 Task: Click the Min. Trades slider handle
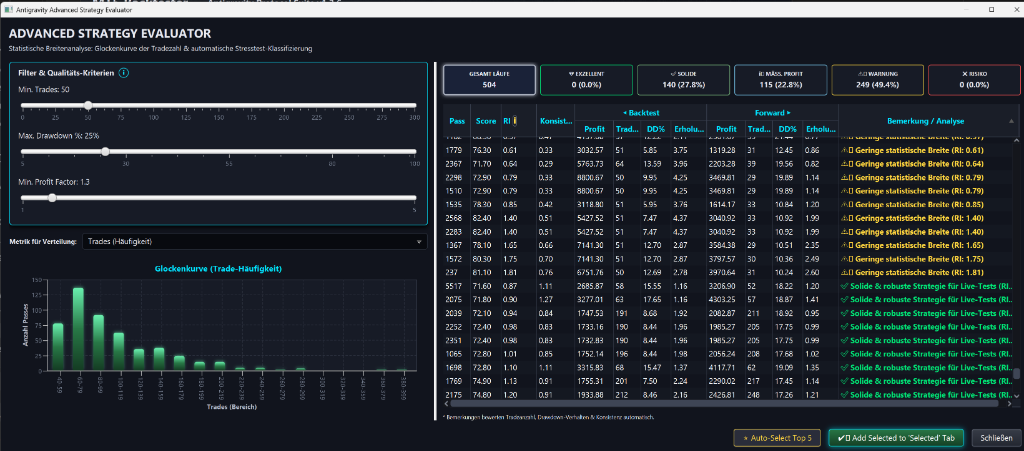tap(88, 105)
